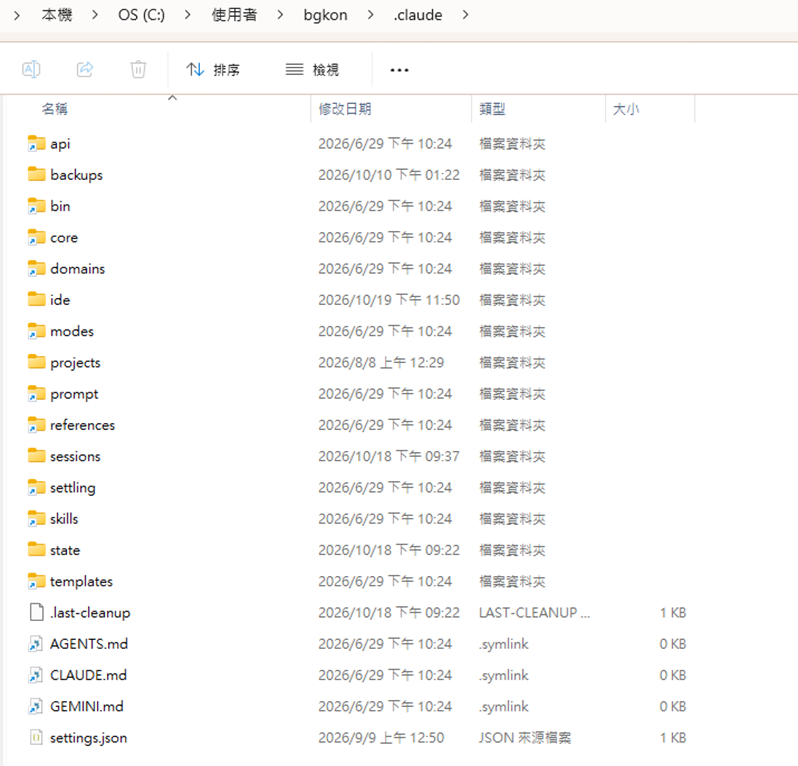Screen dimensions: 798x766
Task: Sort by the 類型 column header
Action: [492, 109]
